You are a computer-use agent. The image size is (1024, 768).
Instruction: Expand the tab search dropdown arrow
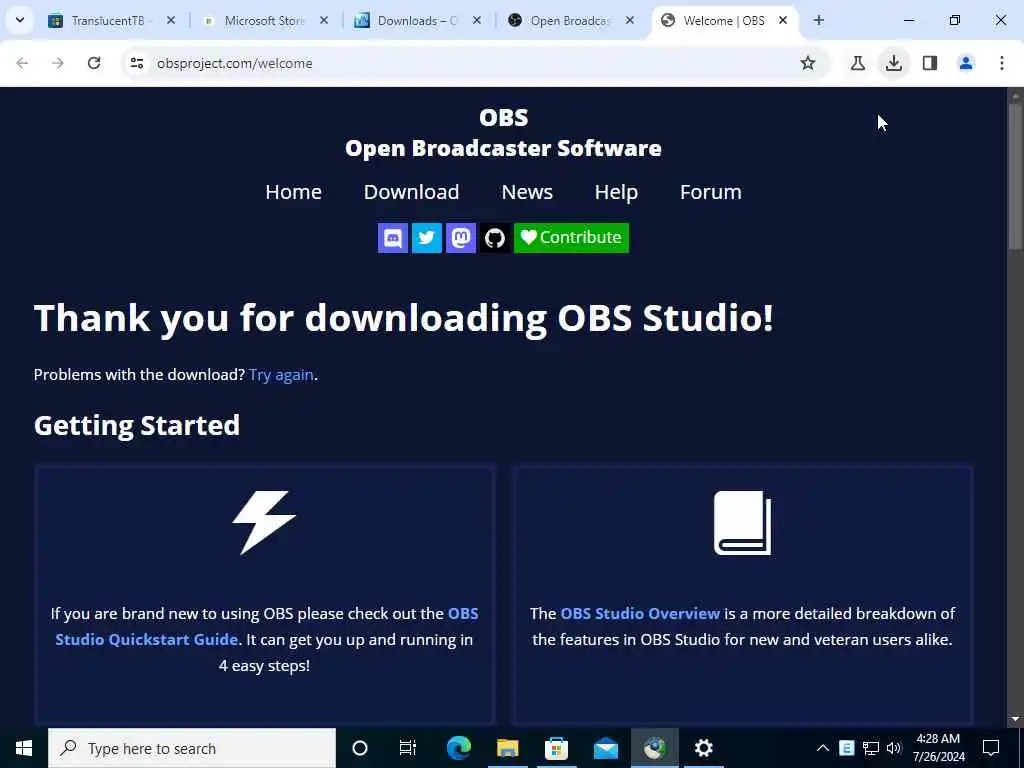(20, 20)
